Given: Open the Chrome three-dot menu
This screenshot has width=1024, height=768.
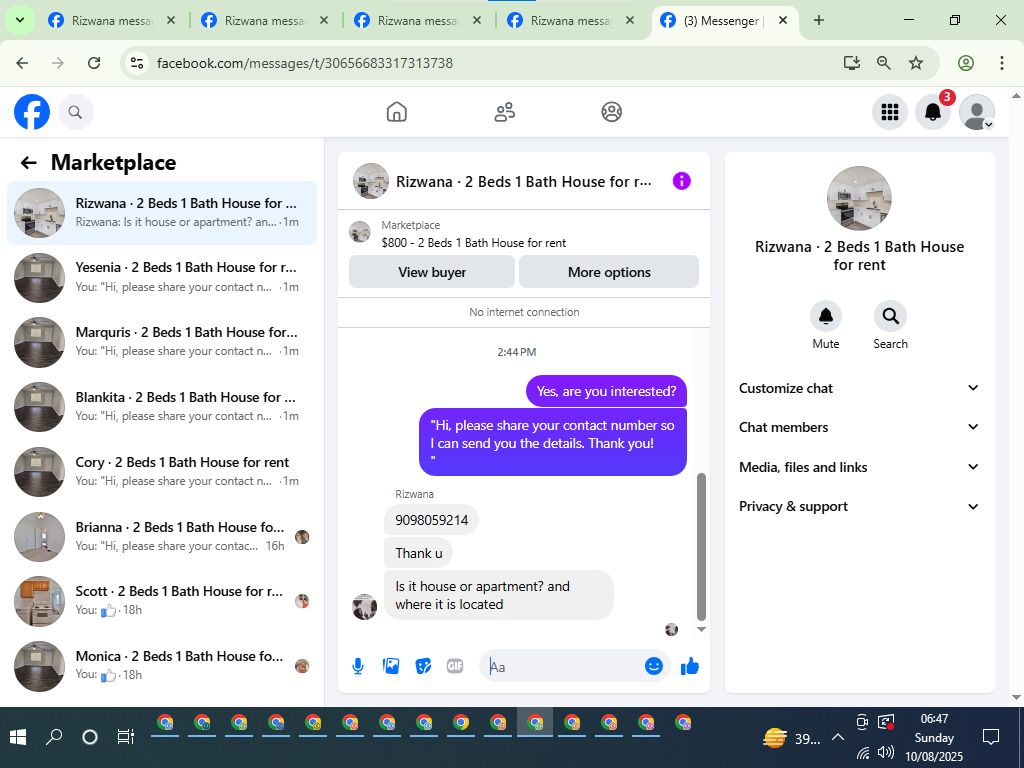Looking at the screenshot, I should pyautogui.click(x=1002, y=63).
